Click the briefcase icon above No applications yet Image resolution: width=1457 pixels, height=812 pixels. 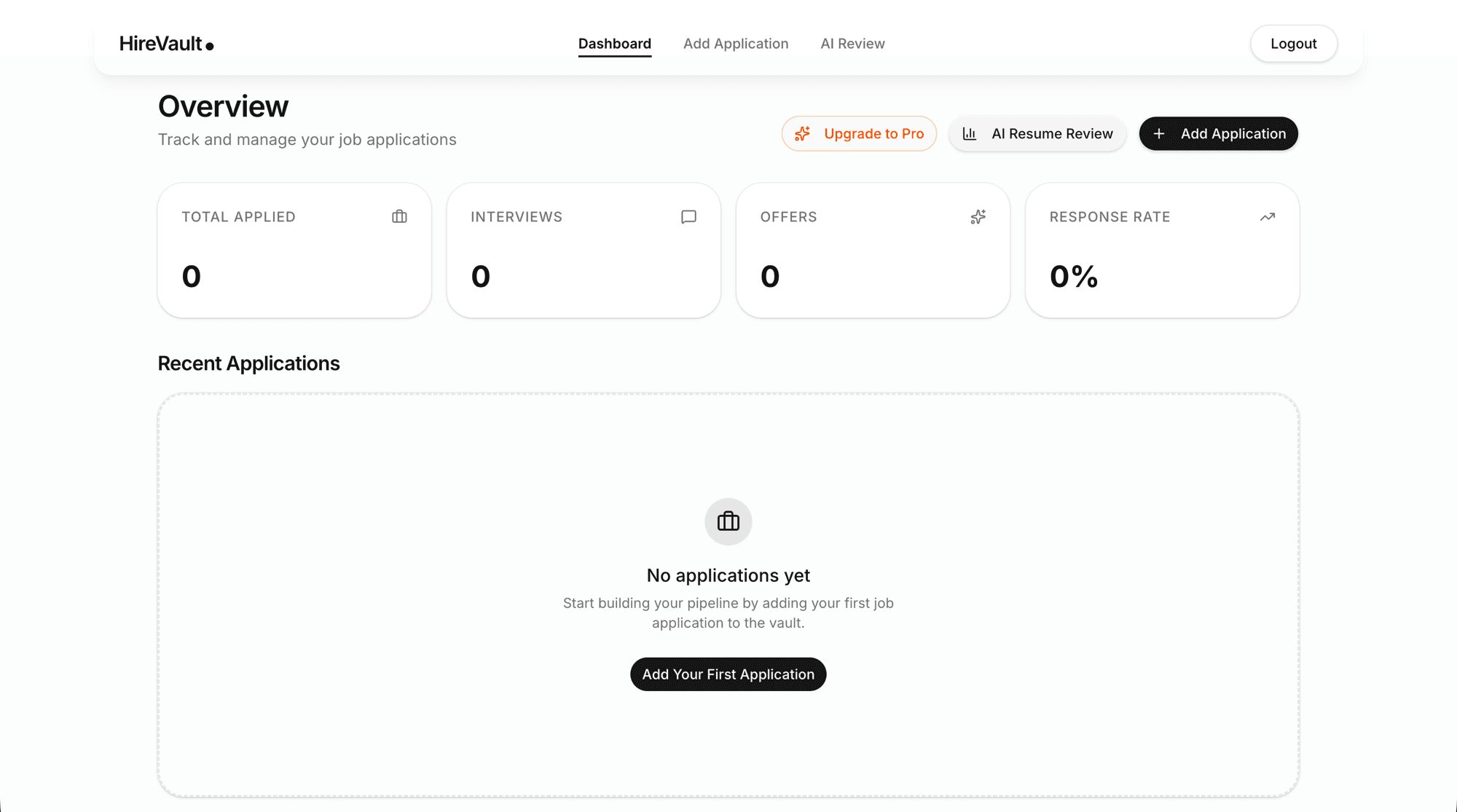click(728, 521)
